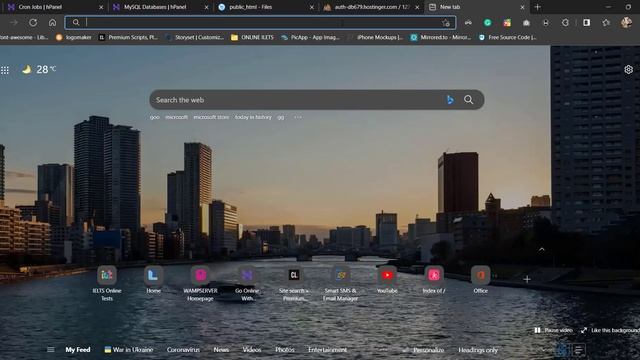The width and height of the screenshot is (640, 360).
Task: Go to the browser home page icon
Action: (52, 23)
